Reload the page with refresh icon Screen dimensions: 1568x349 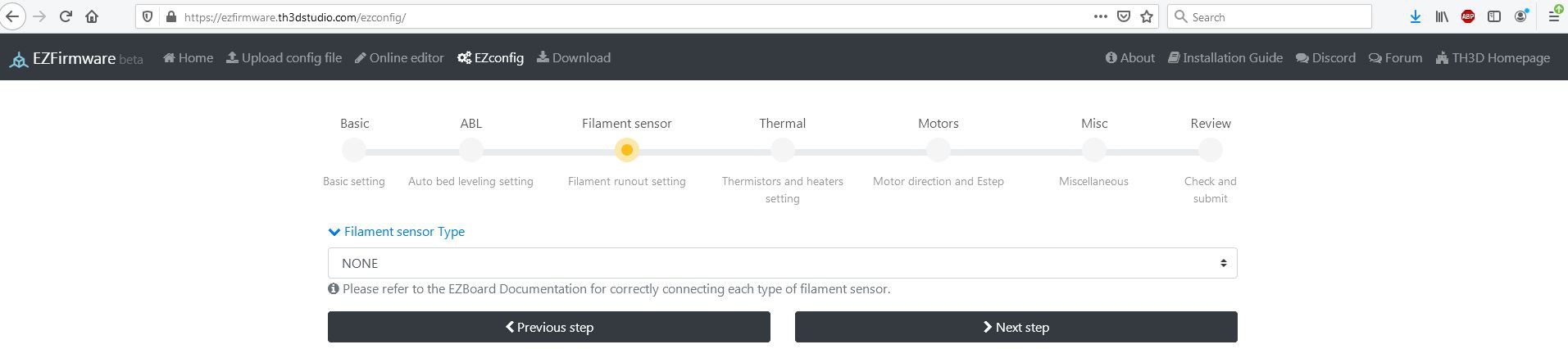pyautogui.click(x=66, y=16)
